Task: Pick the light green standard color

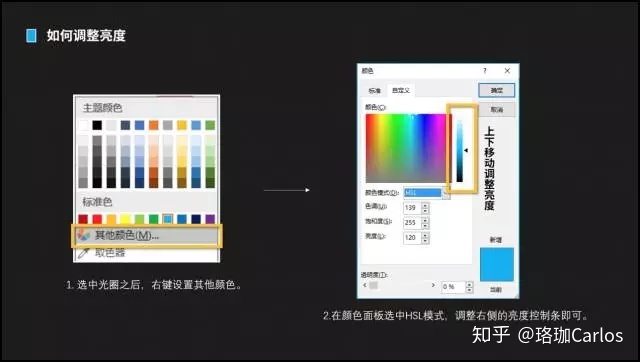Action: pos(140,219)
